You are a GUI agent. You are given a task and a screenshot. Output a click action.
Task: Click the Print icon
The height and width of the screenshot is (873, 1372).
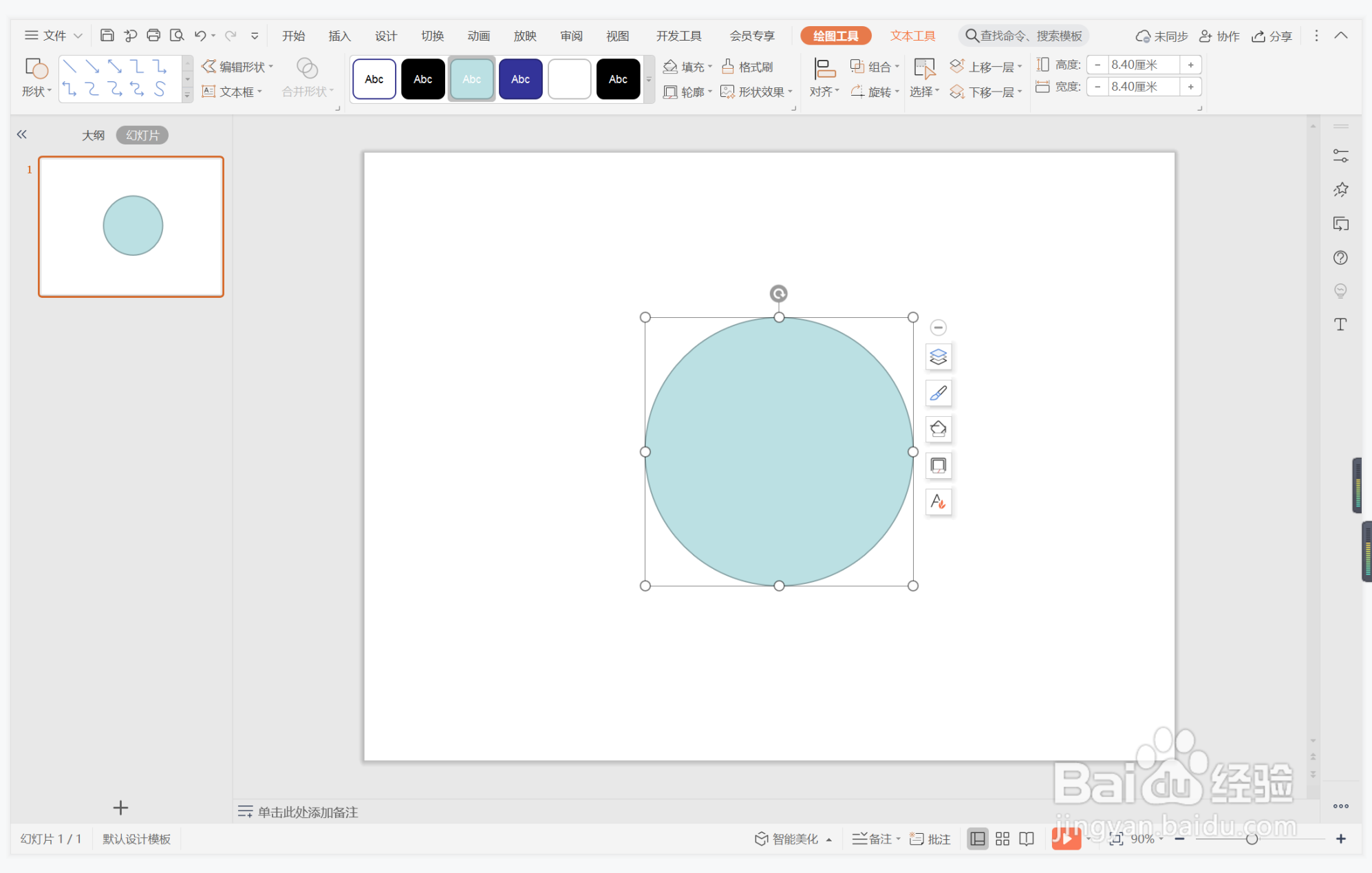click(153, 35)
